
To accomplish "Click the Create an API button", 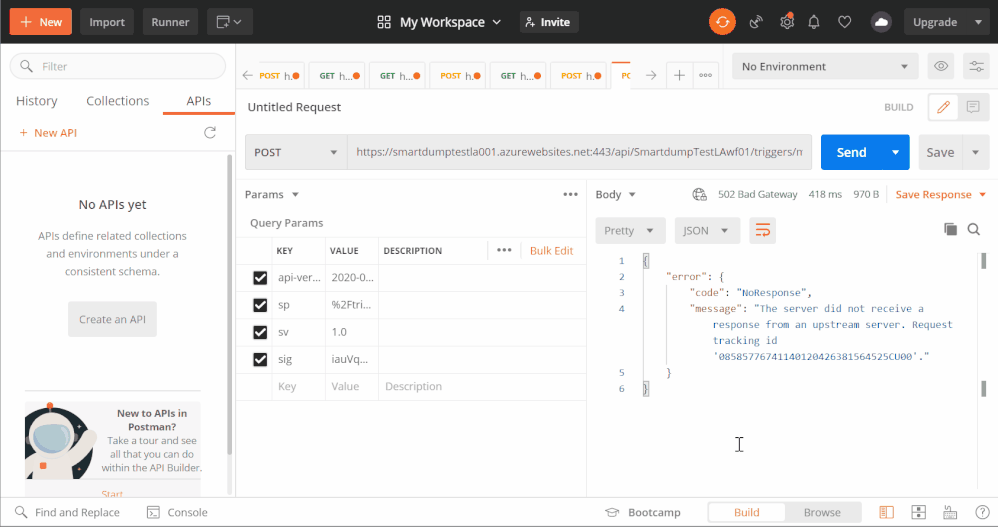I will [112, 319].
